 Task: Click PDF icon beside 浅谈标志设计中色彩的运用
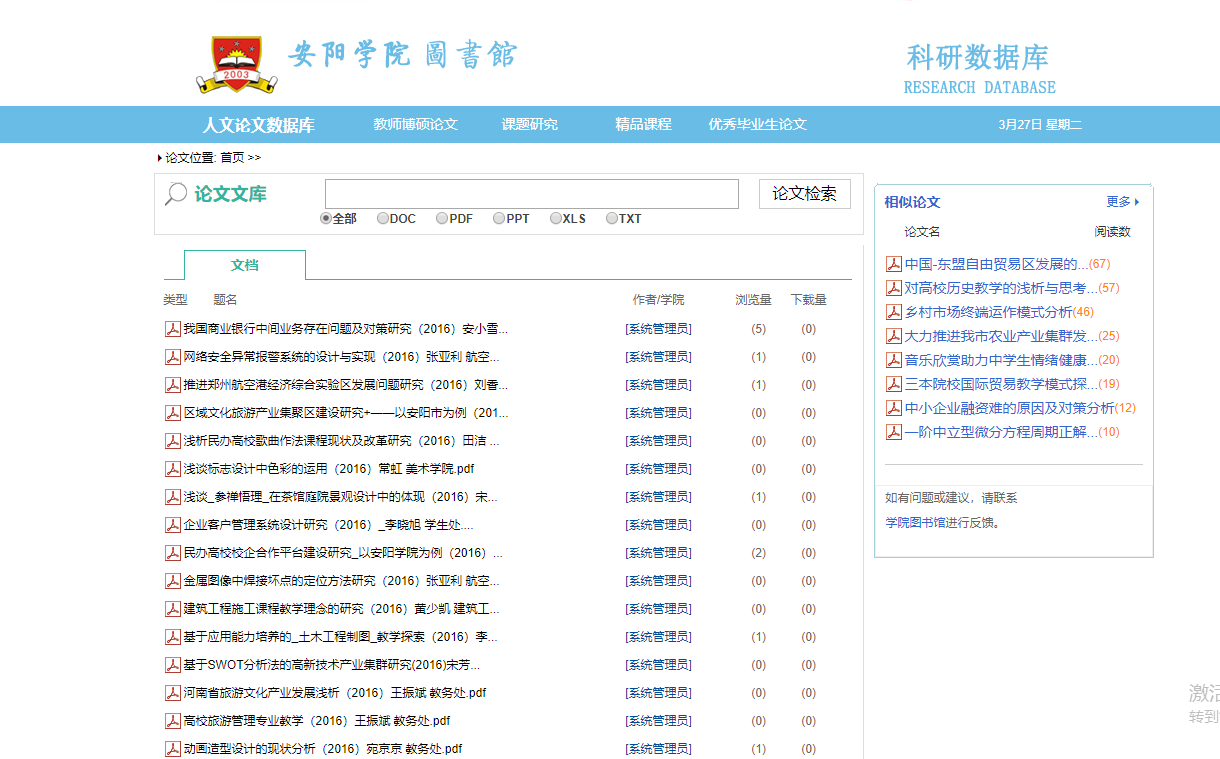(x=173, y=469)
